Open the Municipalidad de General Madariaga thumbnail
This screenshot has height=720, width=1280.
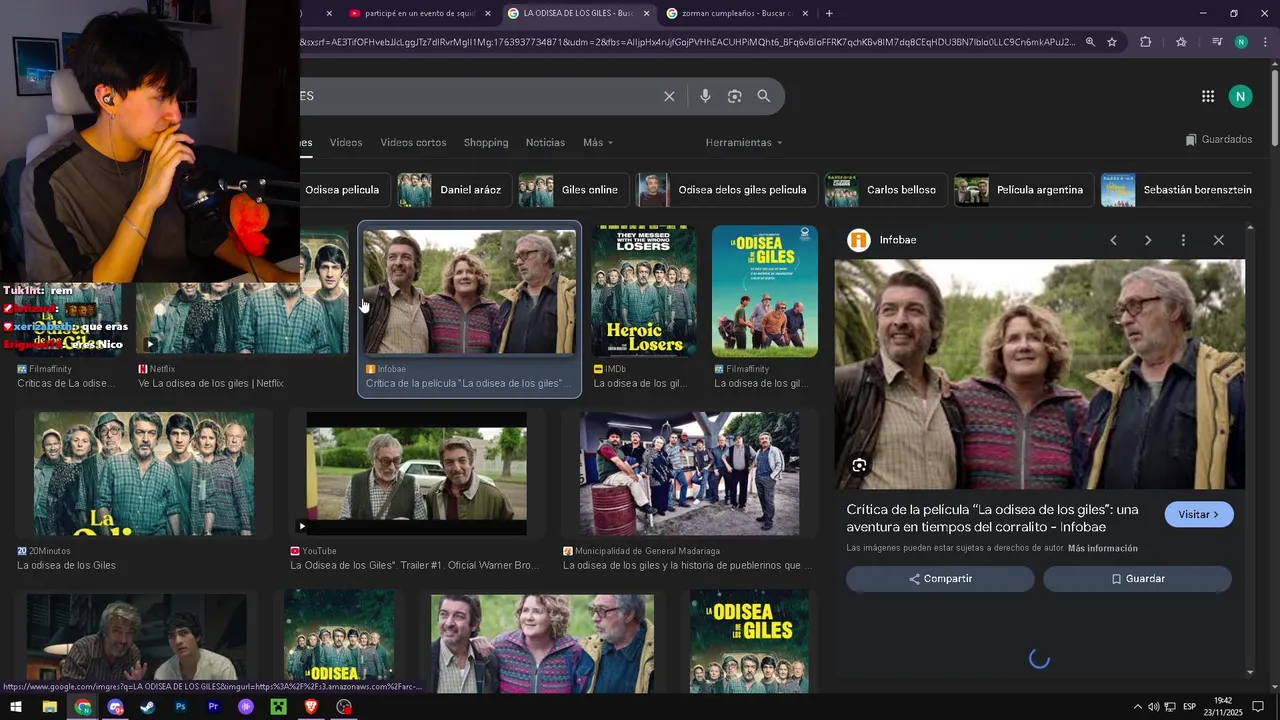point(690,474)
